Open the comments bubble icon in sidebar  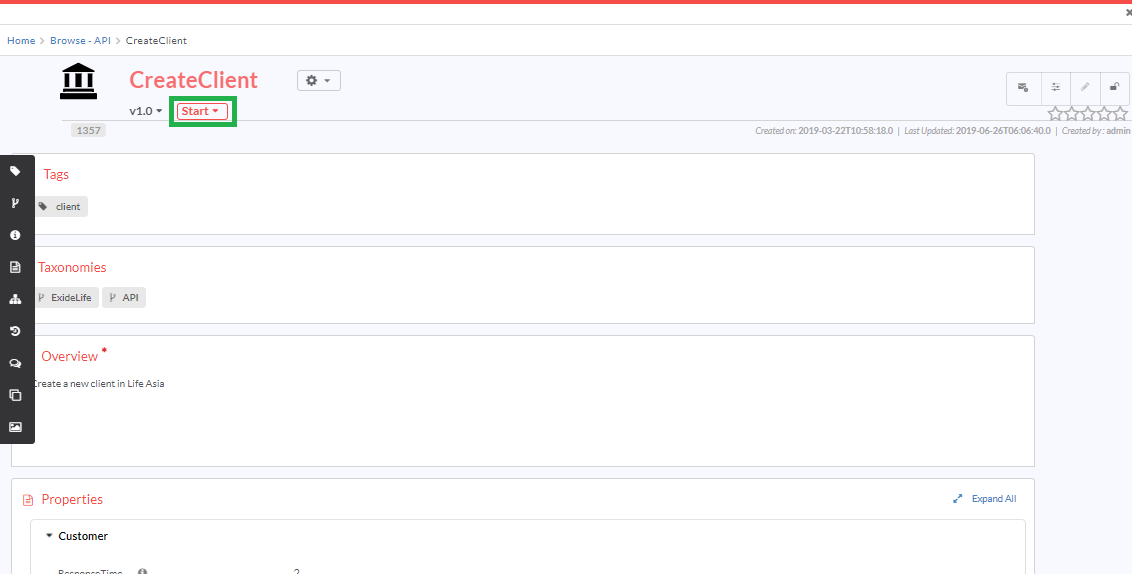15,363
